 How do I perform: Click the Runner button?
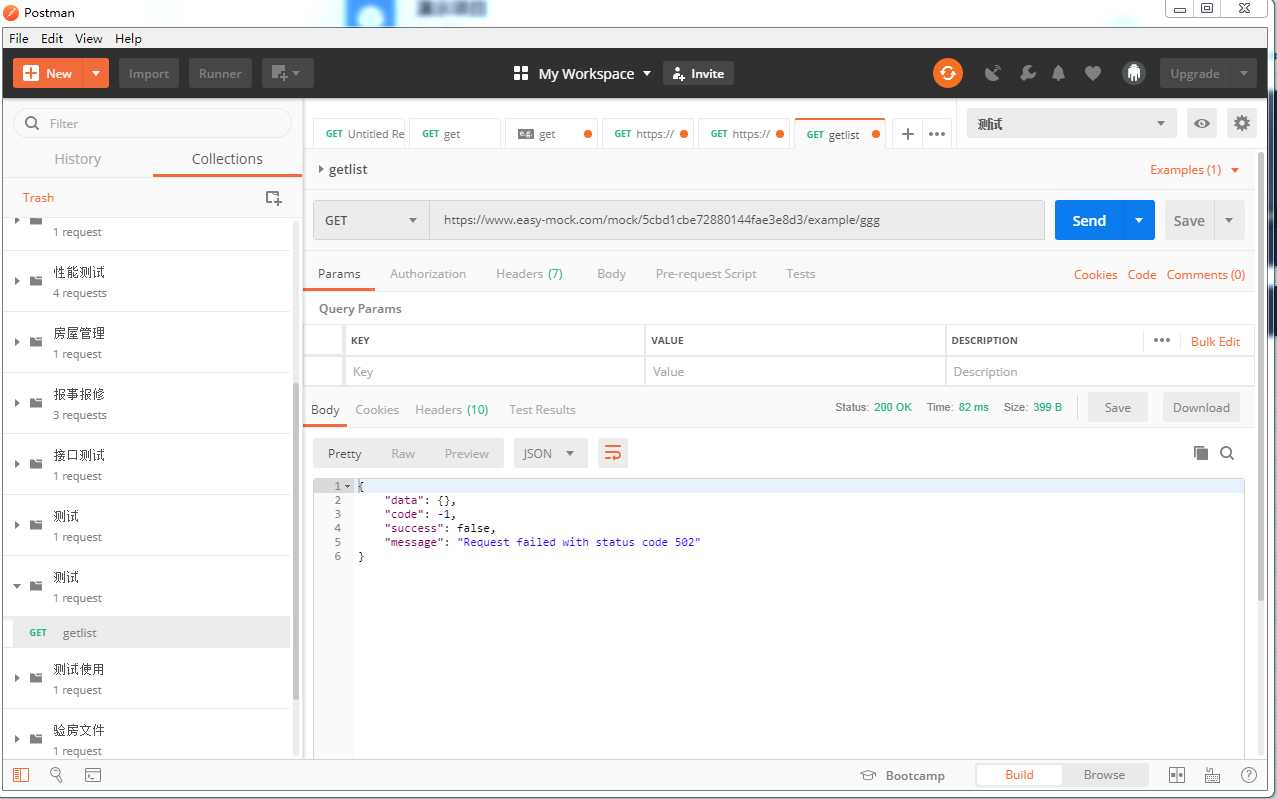220,73
